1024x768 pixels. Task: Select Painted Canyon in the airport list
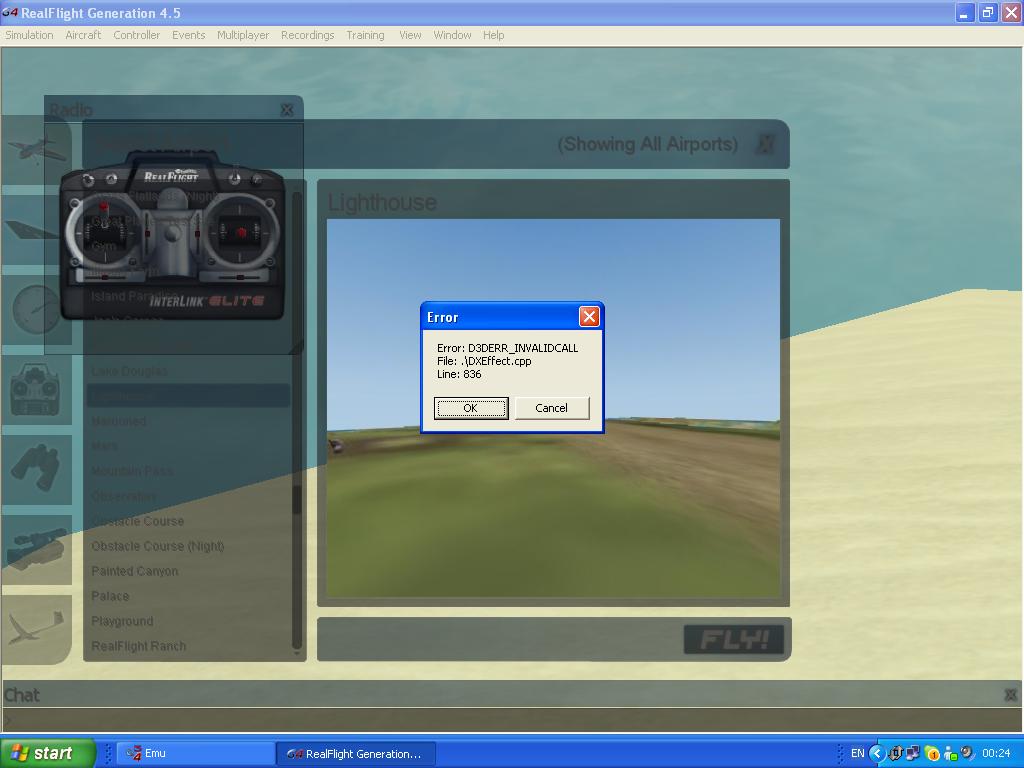pyautogui.click(x=135, y=571)
